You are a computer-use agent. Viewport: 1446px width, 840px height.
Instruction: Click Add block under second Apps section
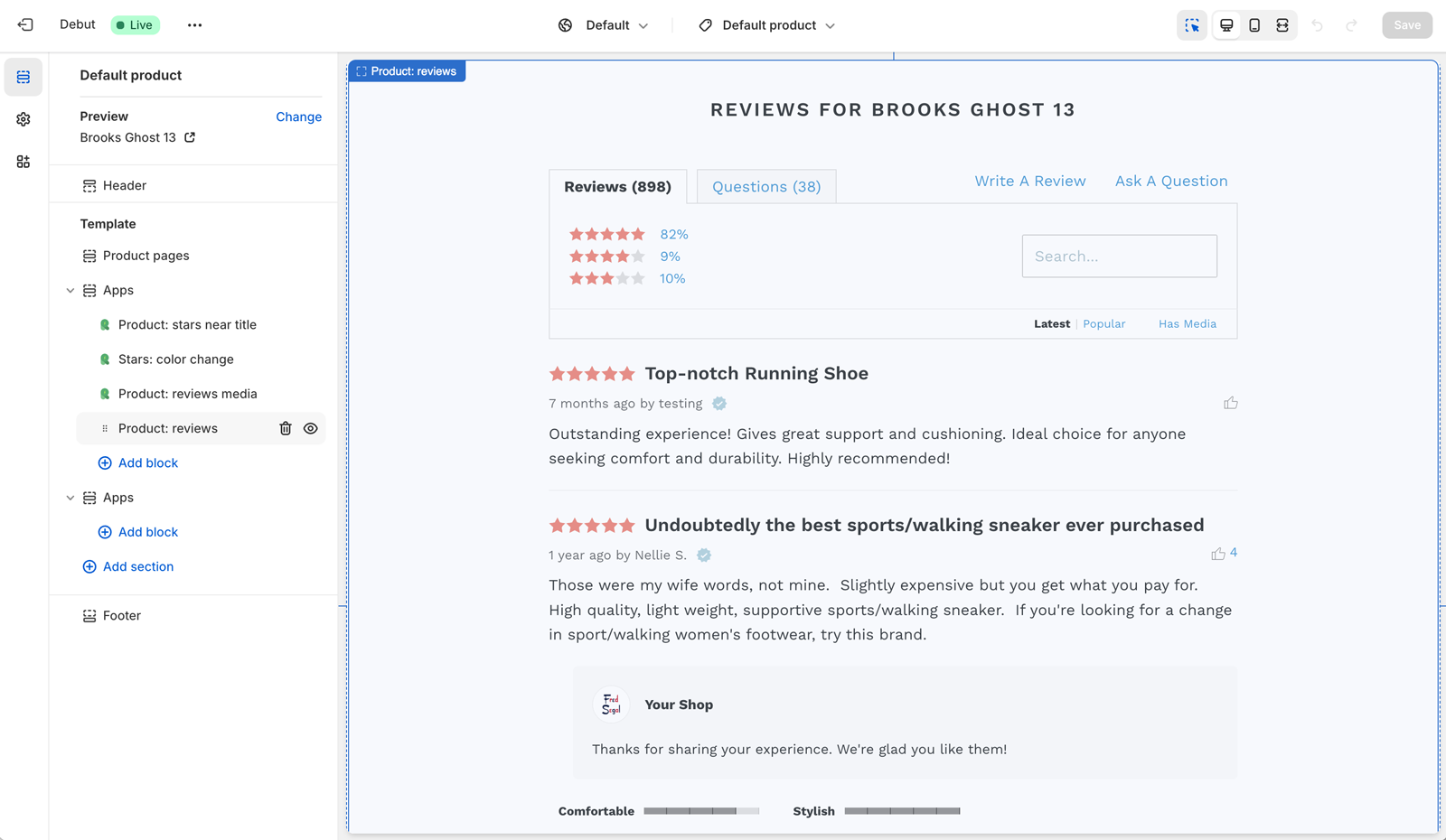[138, 533]
